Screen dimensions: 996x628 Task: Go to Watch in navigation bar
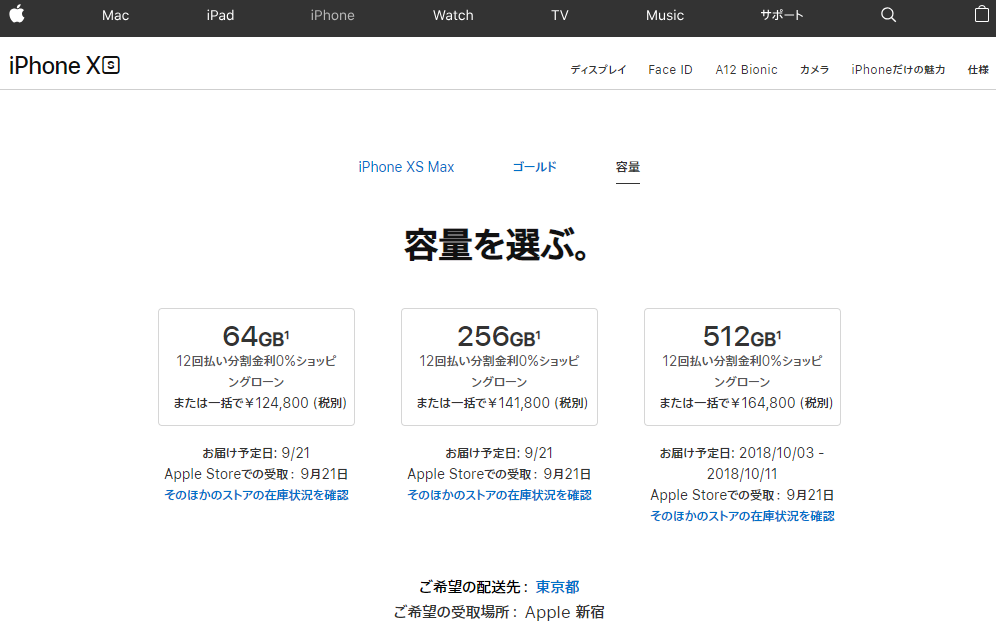tap(453, 15)
